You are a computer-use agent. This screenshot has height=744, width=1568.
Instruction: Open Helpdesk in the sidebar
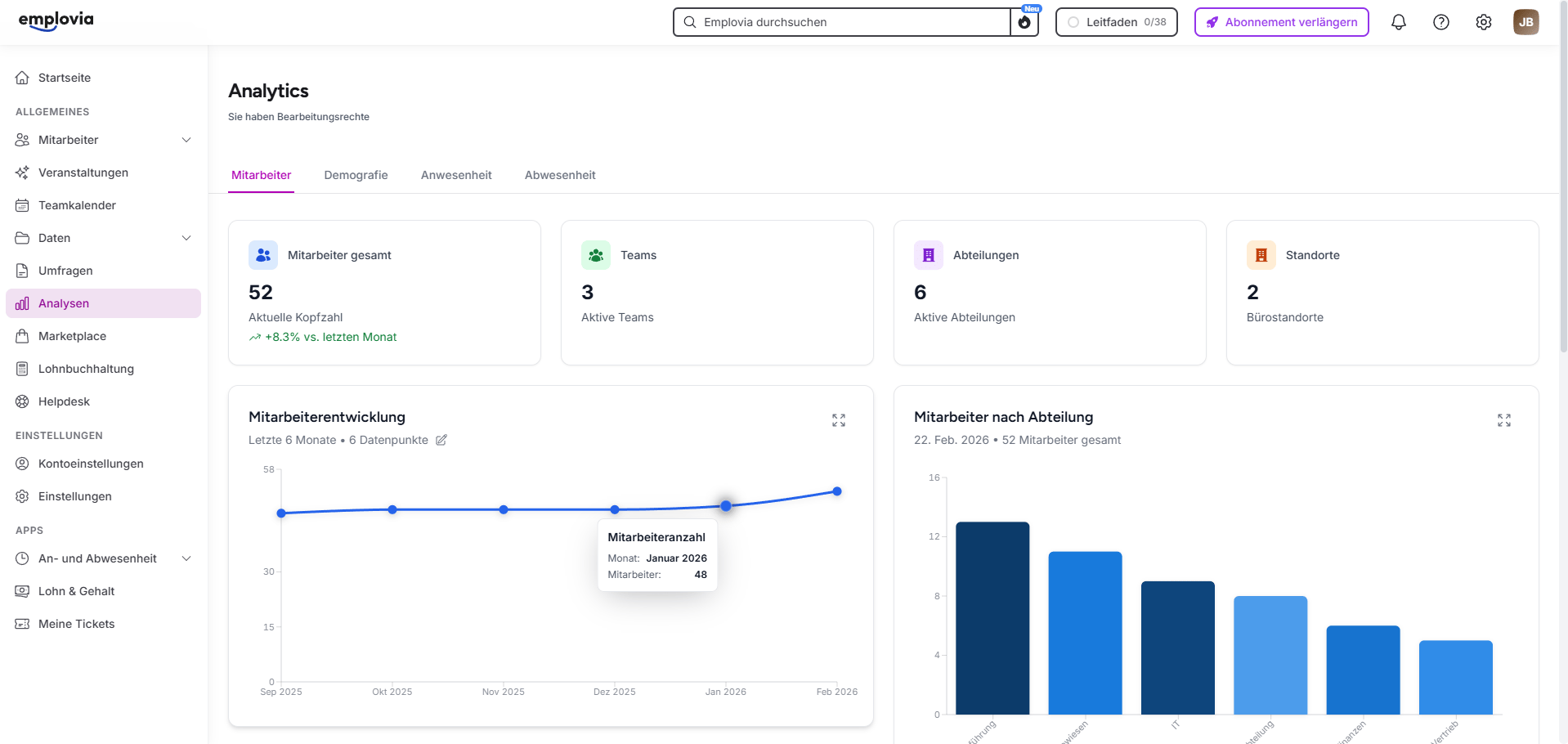tap(103, 401)
